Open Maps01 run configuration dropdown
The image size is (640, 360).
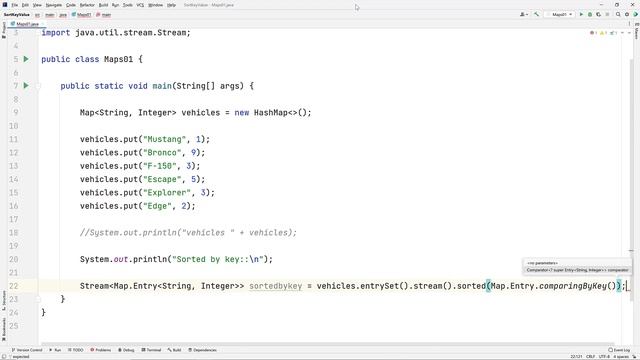559,14
